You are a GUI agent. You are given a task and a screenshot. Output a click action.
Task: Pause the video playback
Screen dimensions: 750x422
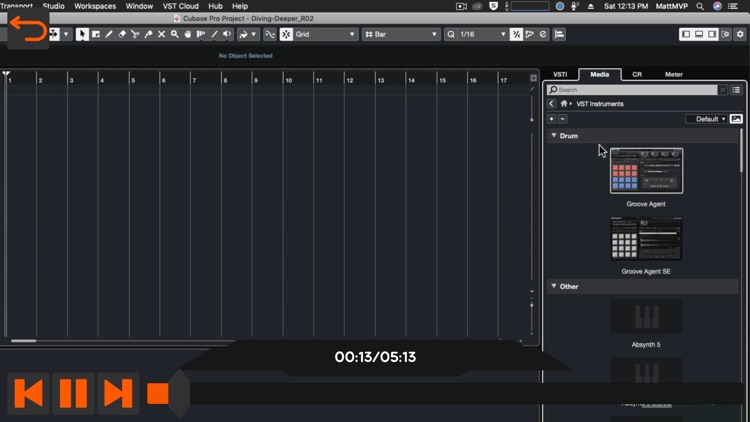click(73, 393)
